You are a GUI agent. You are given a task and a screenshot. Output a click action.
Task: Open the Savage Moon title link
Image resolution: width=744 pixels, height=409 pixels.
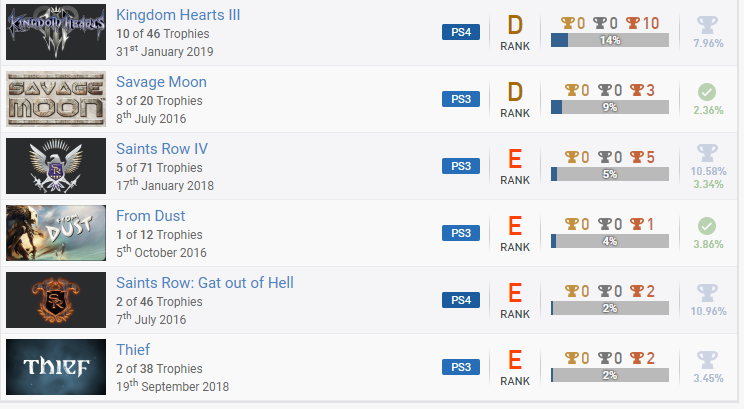[x=161, y=82]
